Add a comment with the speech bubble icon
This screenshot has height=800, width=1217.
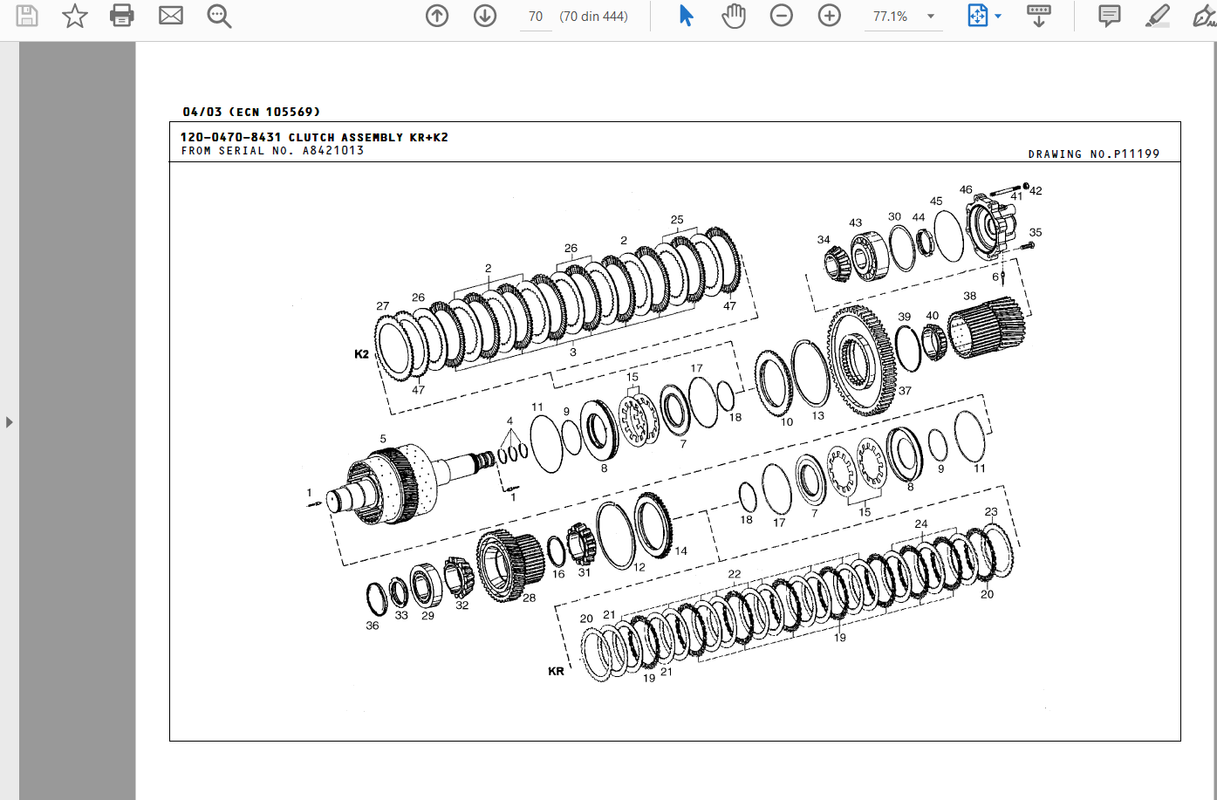pos(1109,16)
